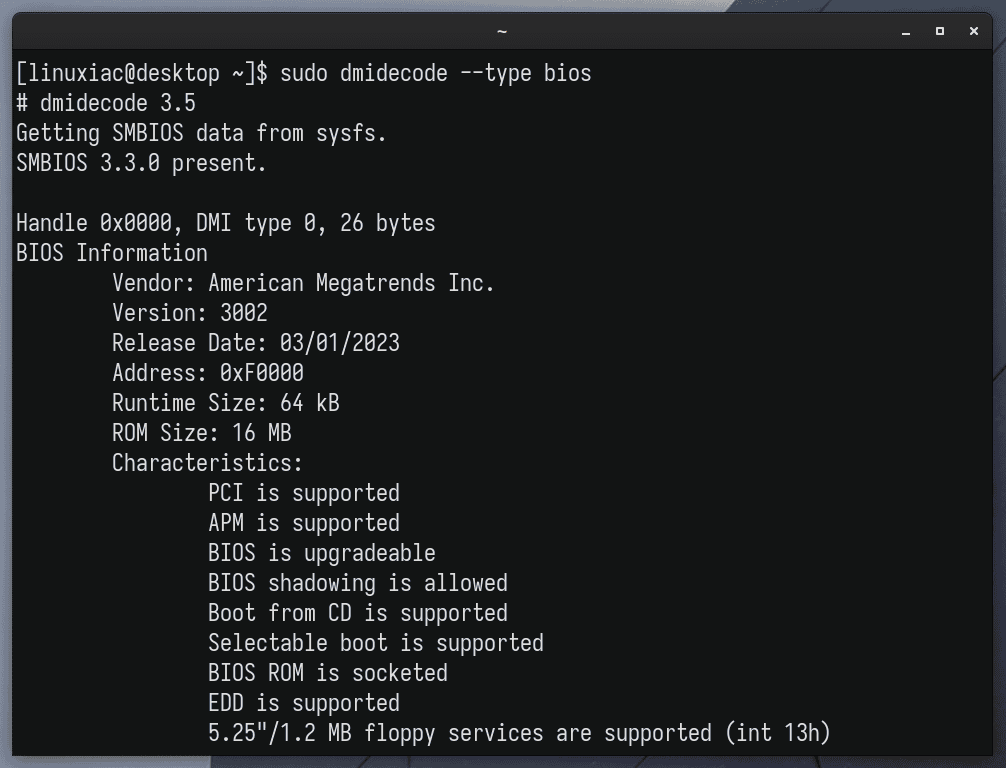Click the 'BIOS Information' heading

(112, 253)
